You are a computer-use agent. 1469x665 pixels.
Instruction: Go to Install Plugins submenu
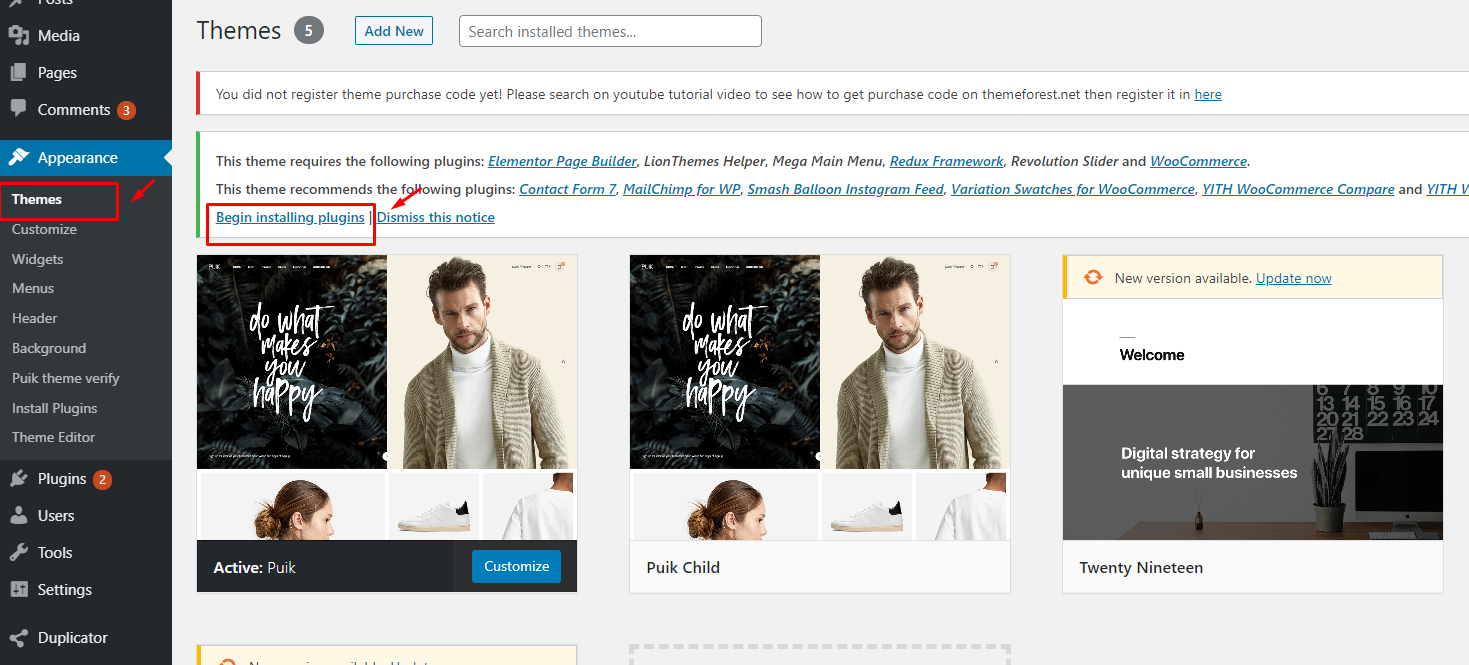coord(55,408)
